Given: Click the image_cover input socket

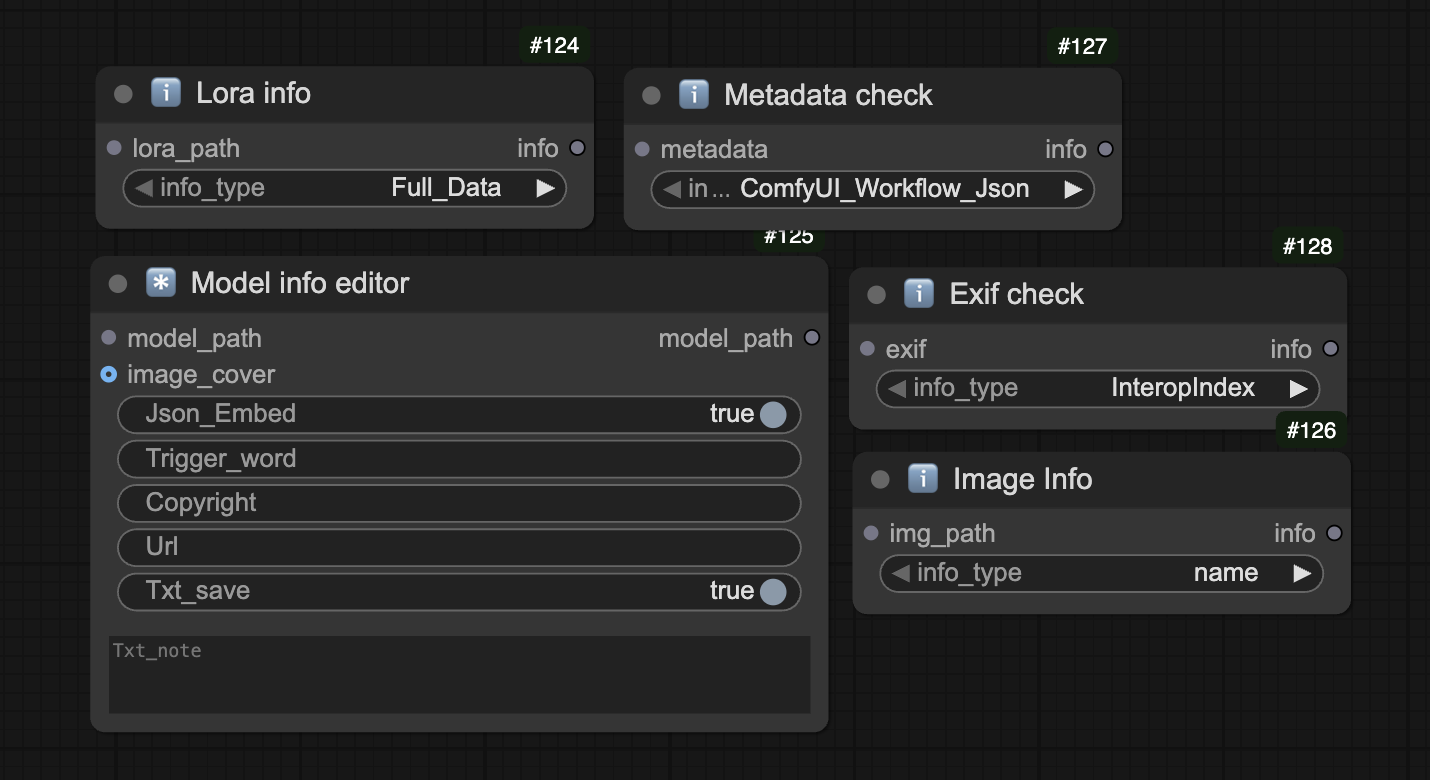Looking at the screenshot, I should pyautogui.click(x=109, y=374).
